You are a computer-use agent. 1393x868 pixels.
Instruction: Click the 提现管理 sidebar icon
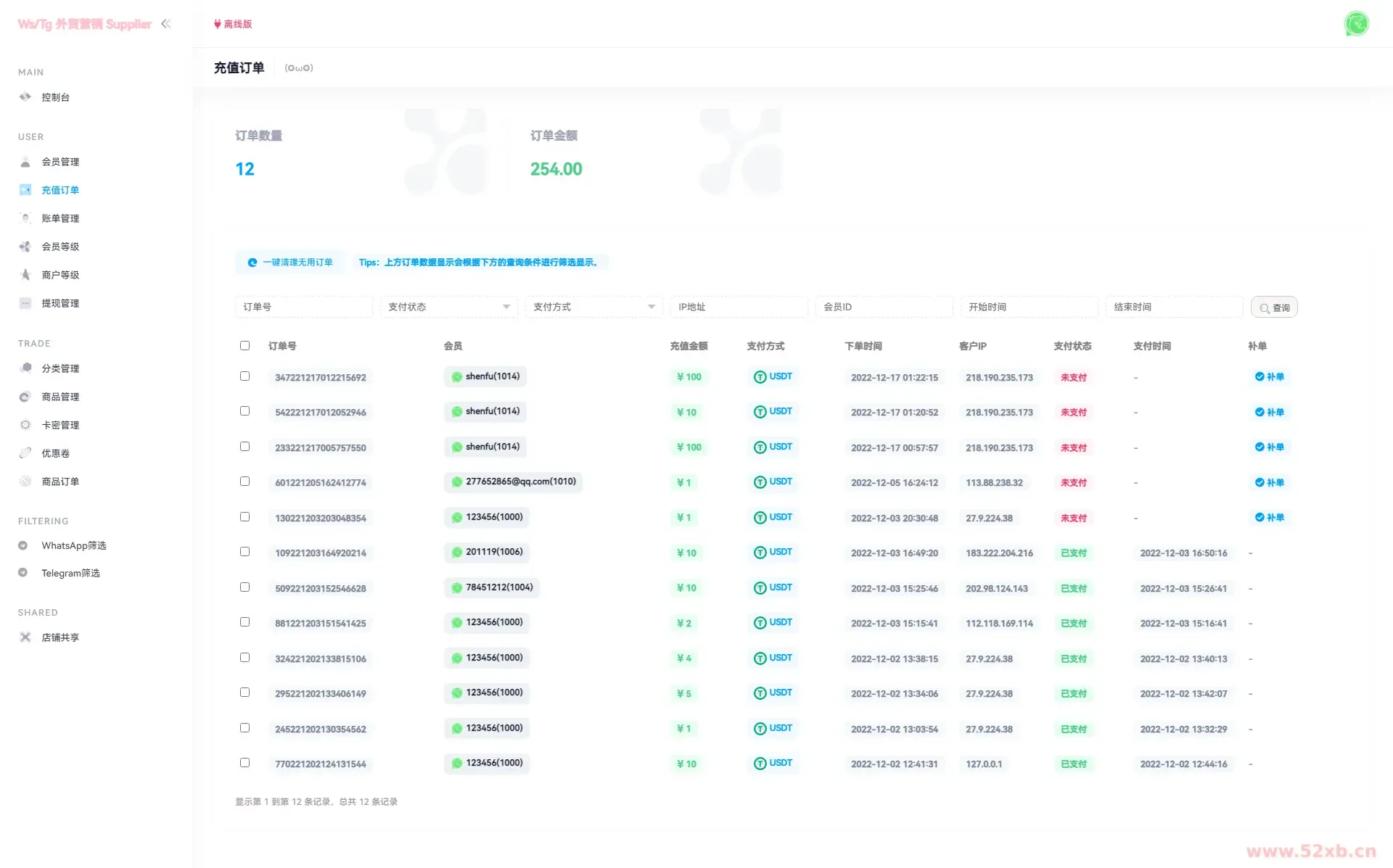(25, 303)
